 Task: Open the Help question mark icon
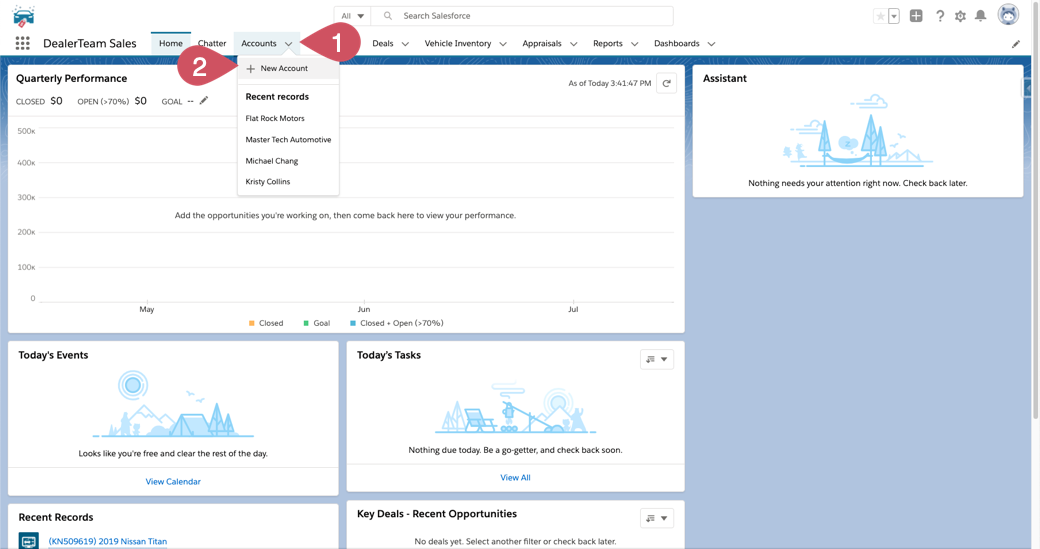click(940, 16)
